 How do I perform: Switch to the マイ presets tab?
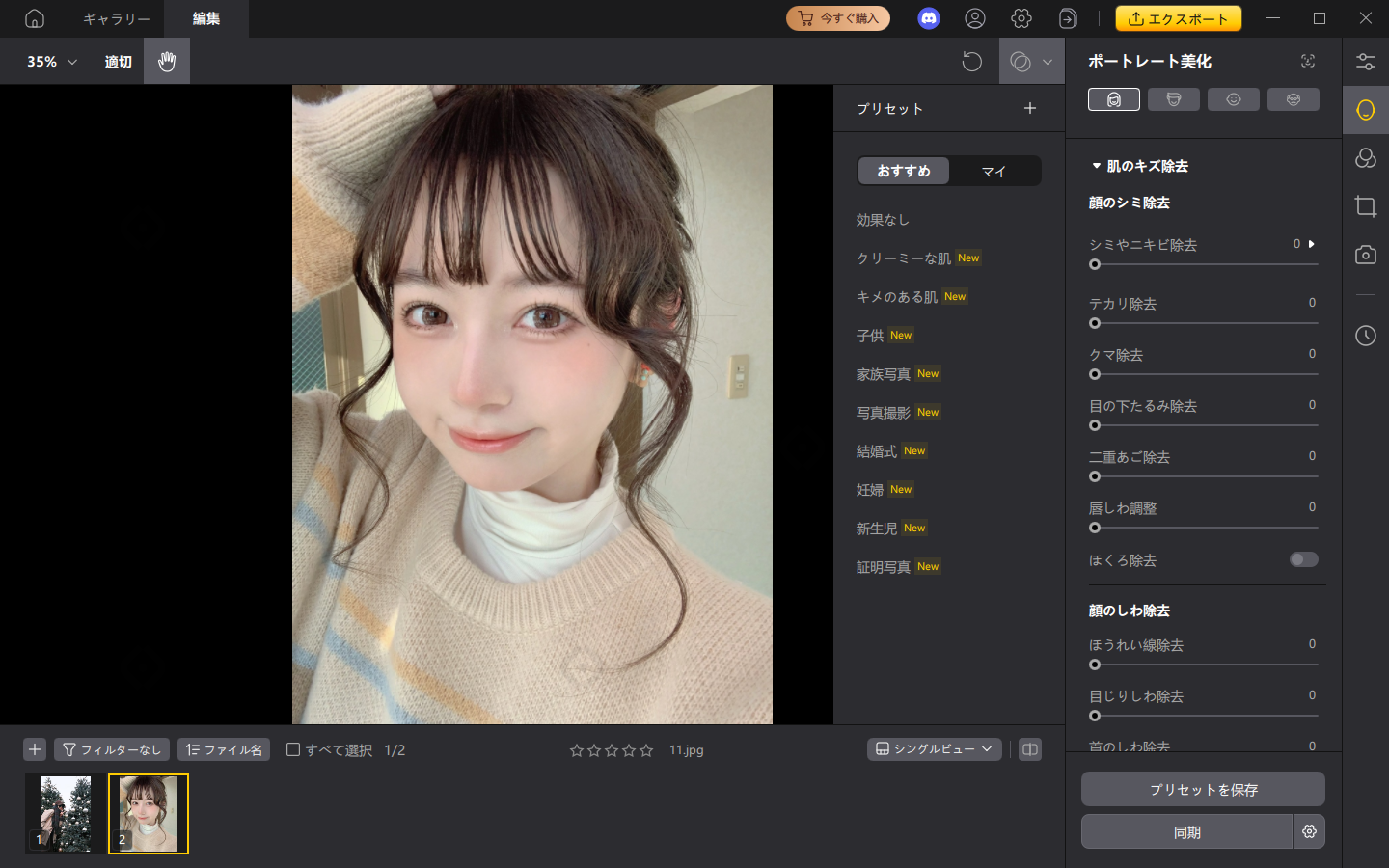pos(994,171)
